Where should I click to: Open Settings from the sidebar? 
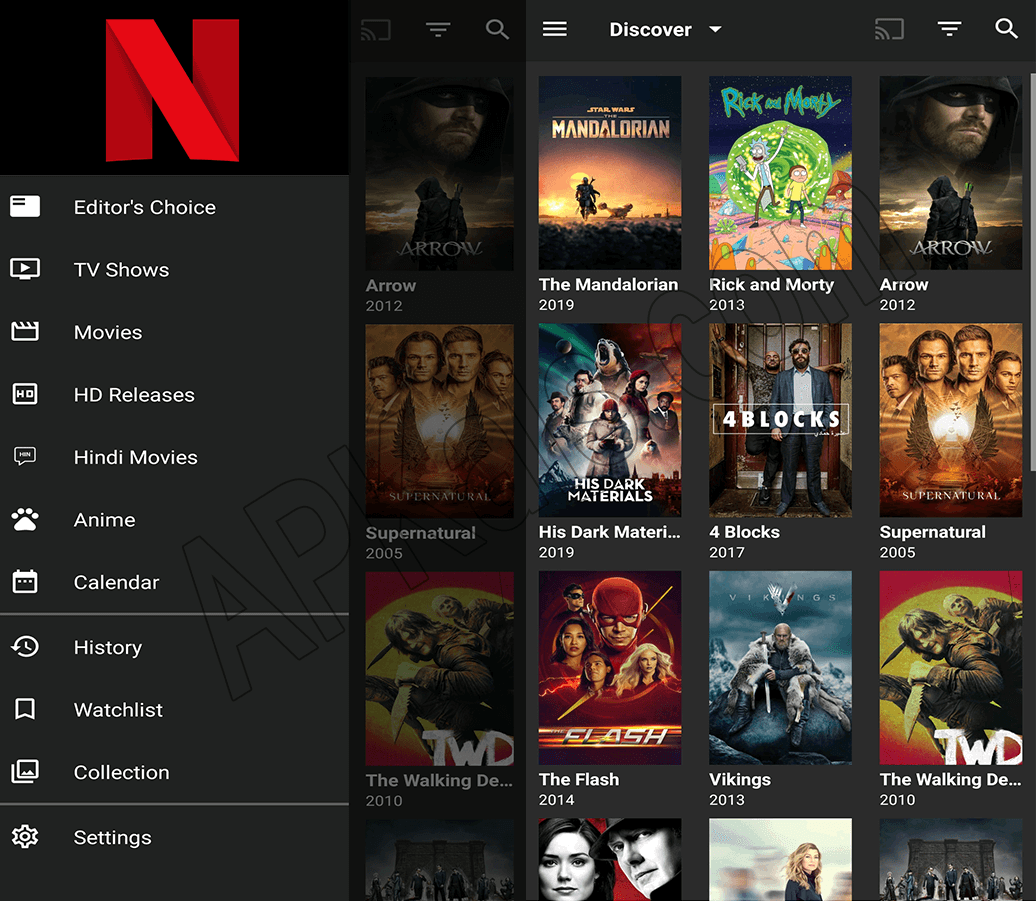click(x=25, y=837)
